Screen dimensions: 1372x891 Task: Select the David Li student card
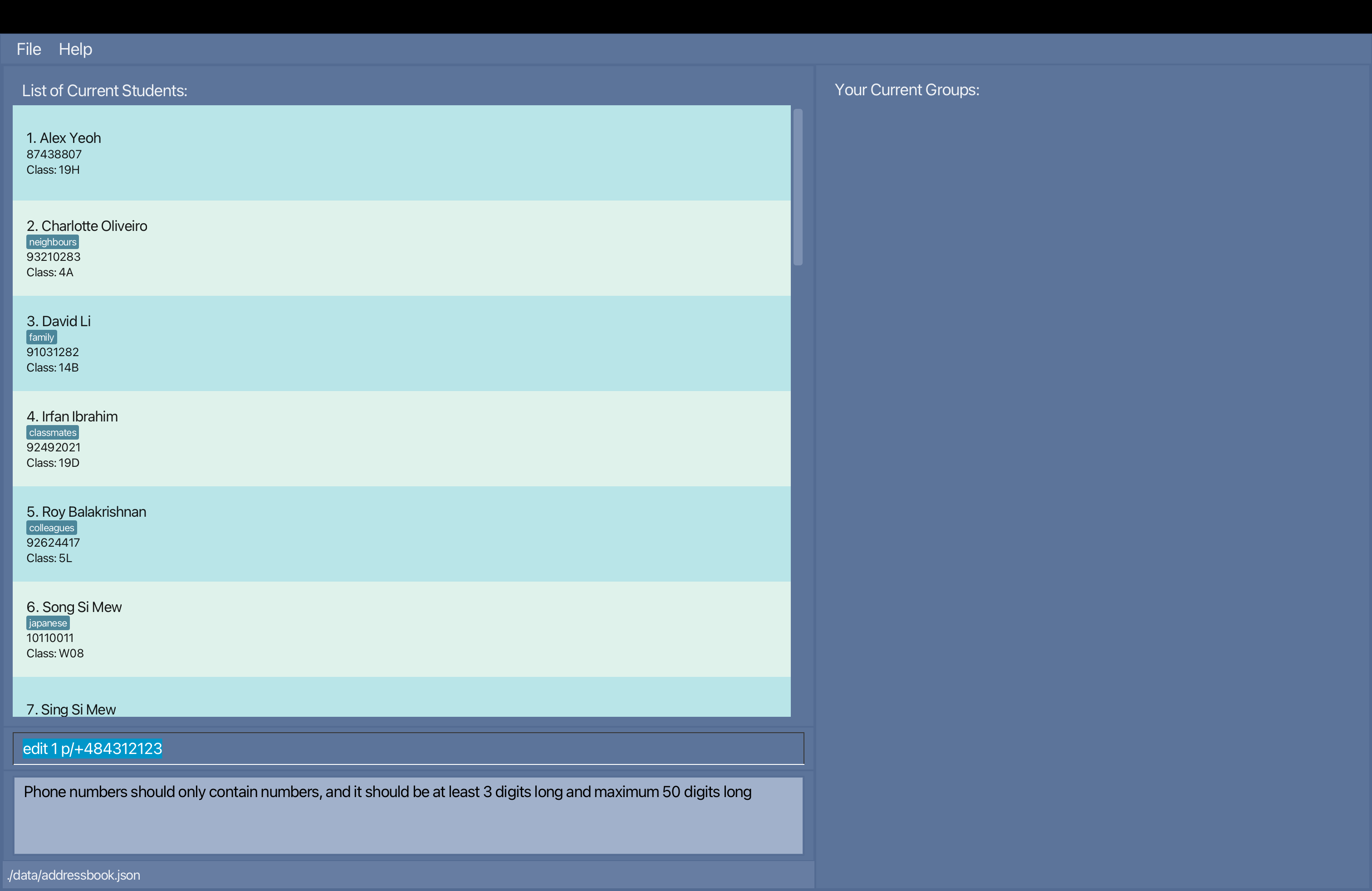[401, 343]
